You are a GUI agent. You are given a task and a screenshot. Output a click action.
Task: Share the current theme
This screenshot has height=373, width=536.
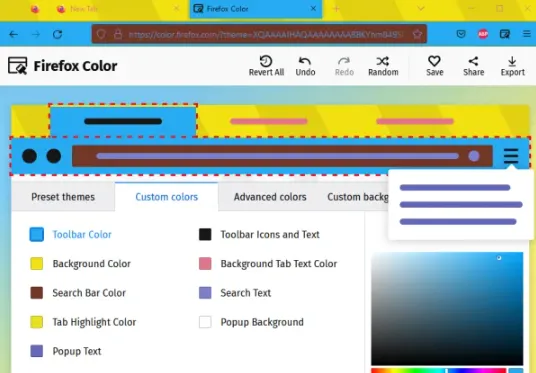473,66
